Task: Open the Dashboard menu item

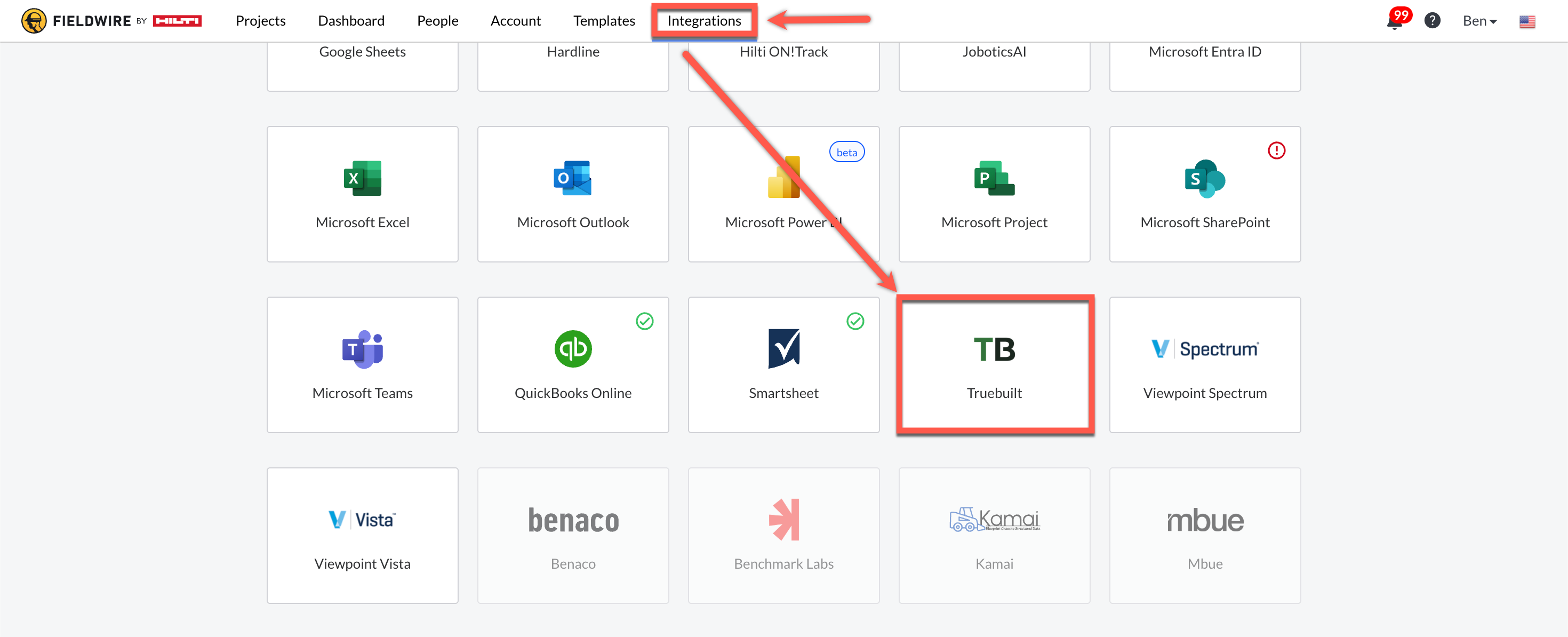Action: coord(350,21)
